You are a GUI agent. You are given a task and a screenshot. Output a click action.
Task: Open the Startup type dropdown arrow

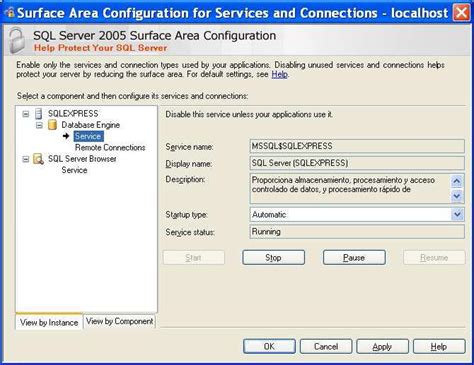click(457, 214)
